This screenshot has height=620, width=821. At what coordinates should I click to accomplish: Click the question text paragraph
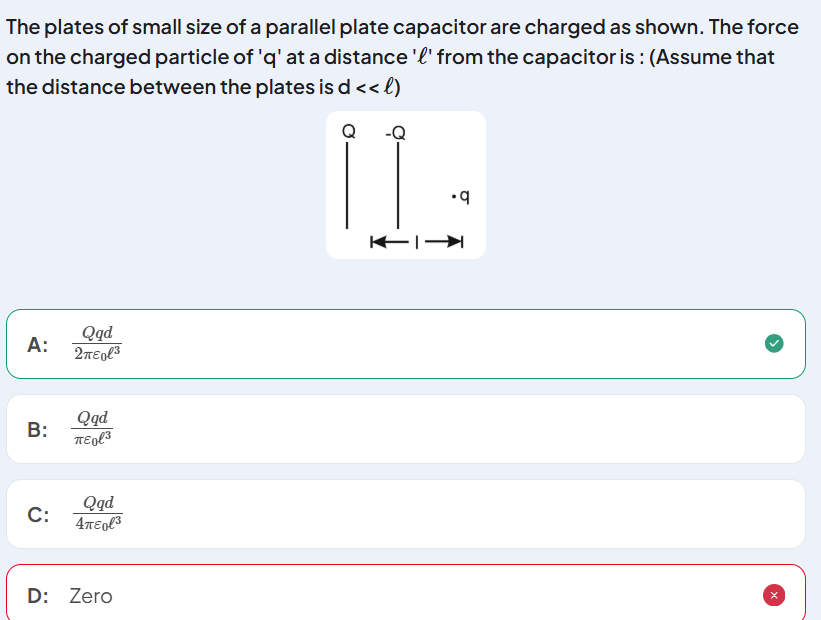tap(402, 57)
